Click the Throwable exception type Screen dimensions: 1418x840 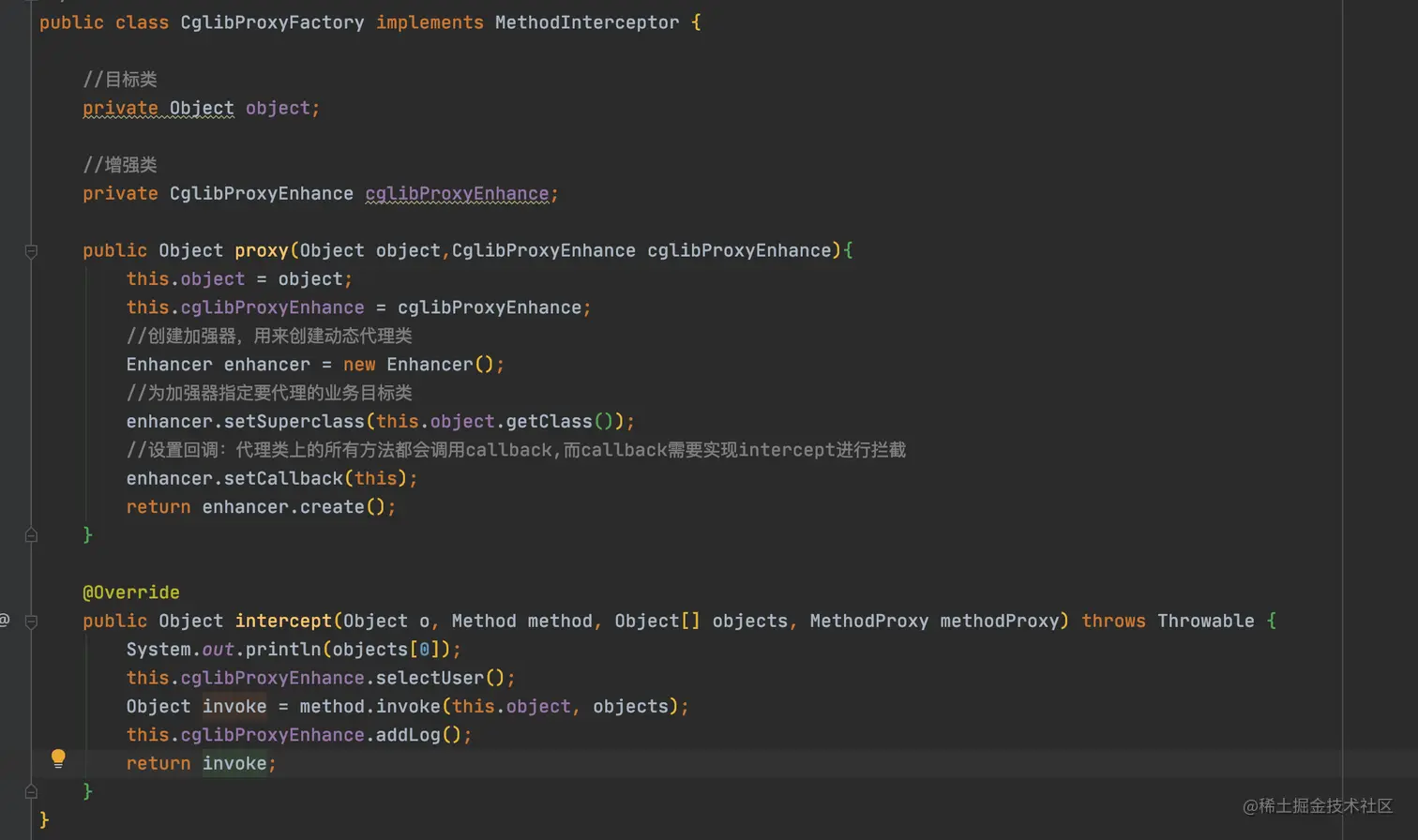click(x=1205, y=621)
